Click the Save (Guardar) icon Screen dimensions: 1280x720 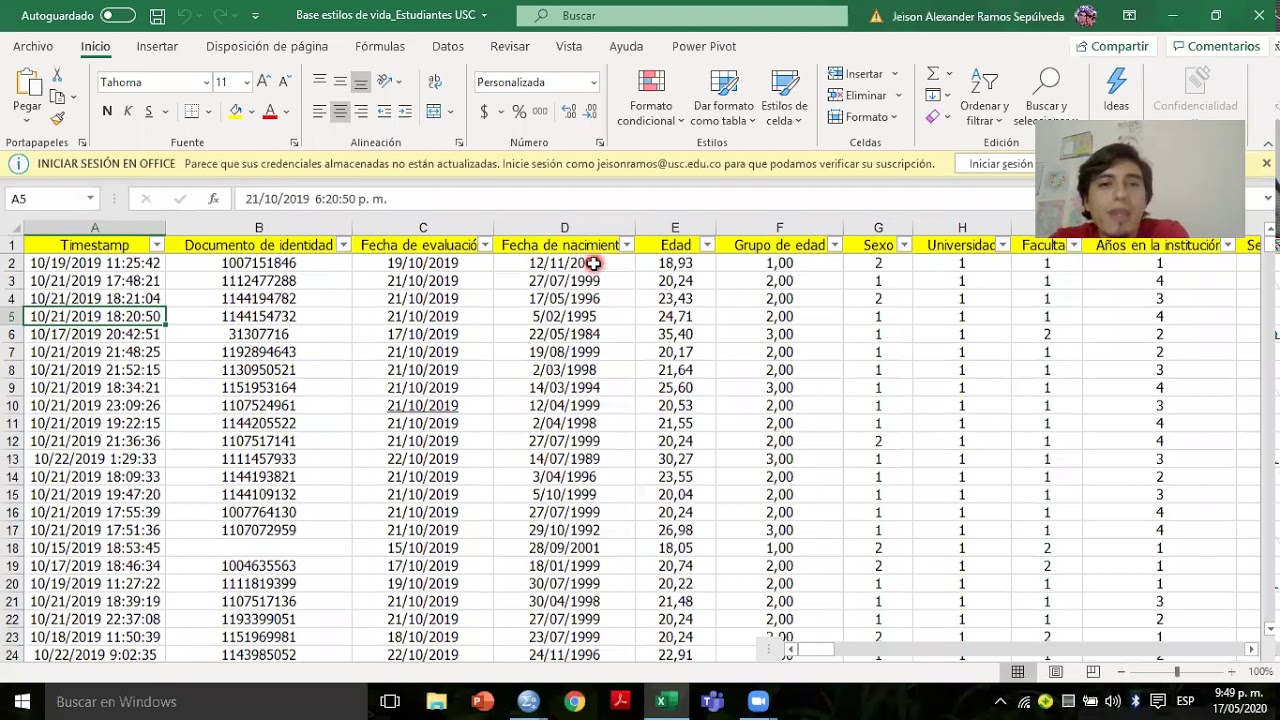[157, 16]
